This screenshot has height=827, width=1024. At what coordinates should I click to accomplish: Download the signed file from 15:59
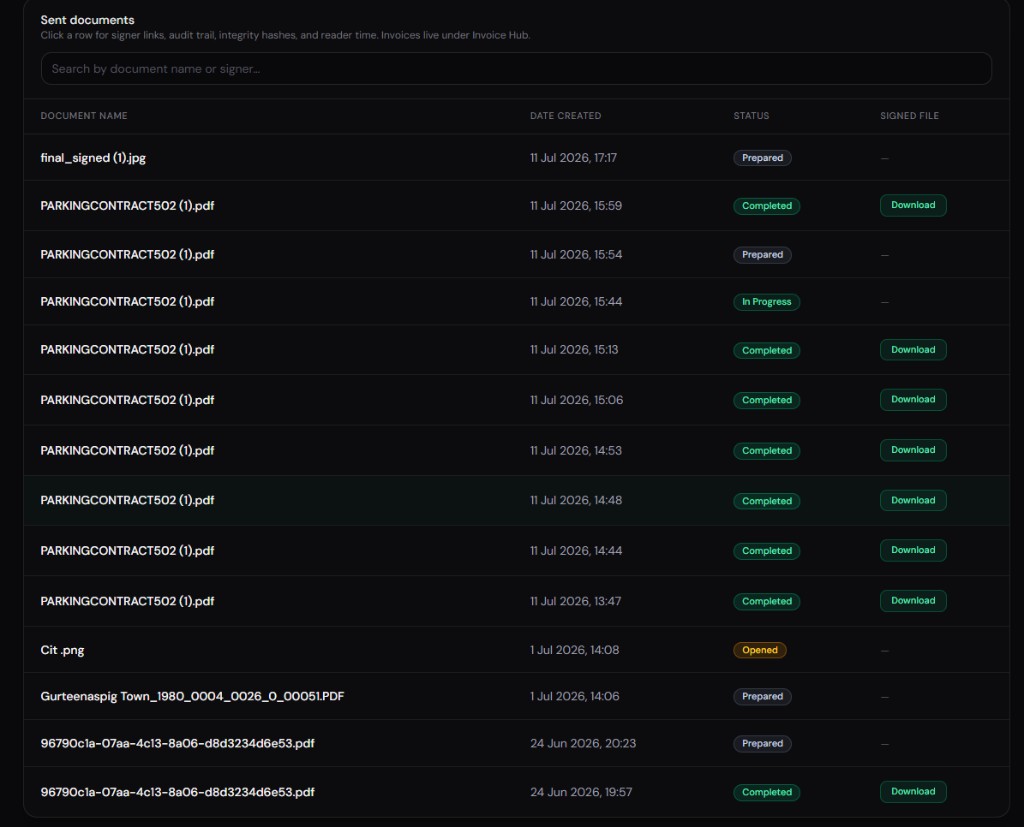(x=912, y=205)
